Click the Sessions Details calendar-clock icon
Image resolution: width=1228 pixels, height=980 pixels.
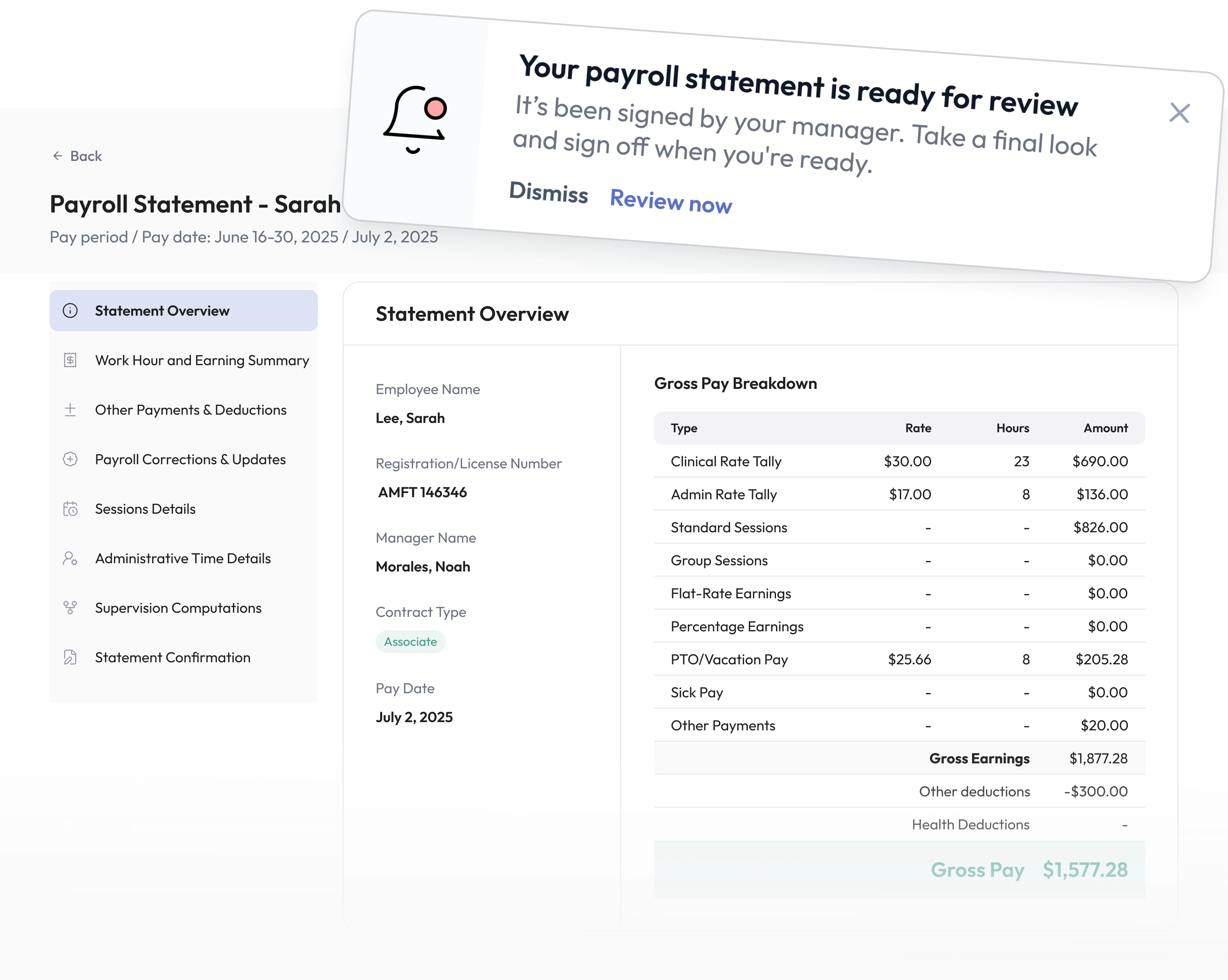[70, 509]
